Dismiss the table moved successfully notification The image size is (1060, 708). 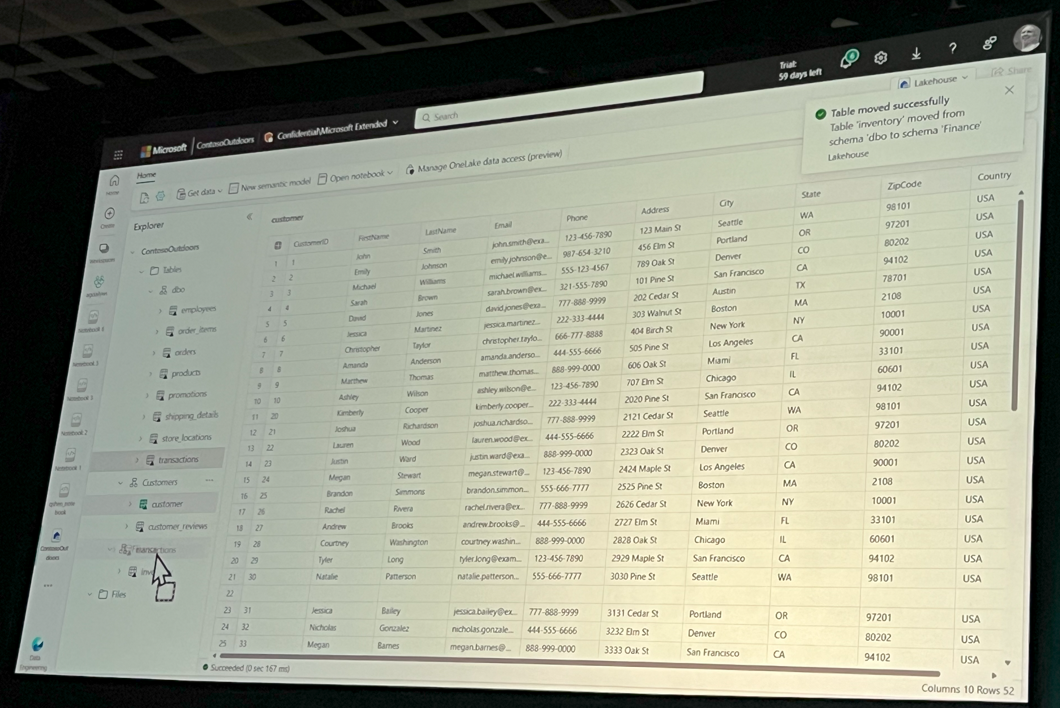coord(1009,89)
